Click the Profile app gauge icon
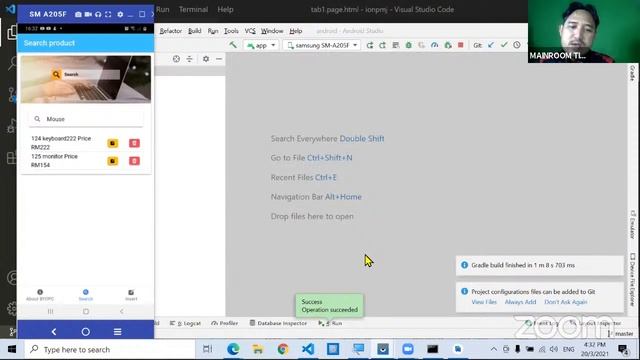 point(434,45)
